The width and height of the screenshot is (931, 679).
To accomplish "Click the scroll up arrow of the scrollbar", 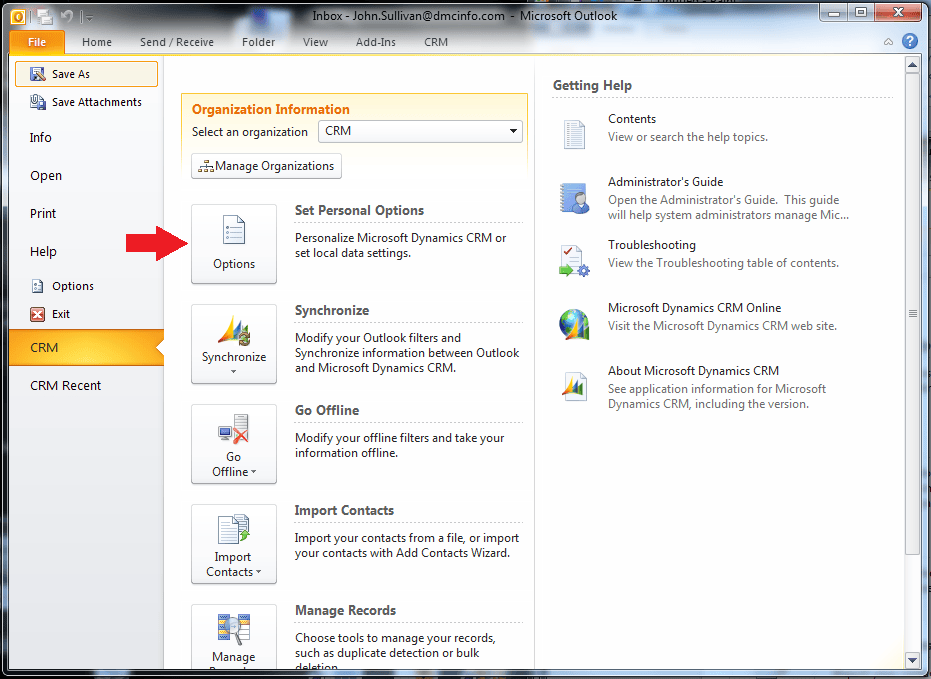I will [913, 64].
